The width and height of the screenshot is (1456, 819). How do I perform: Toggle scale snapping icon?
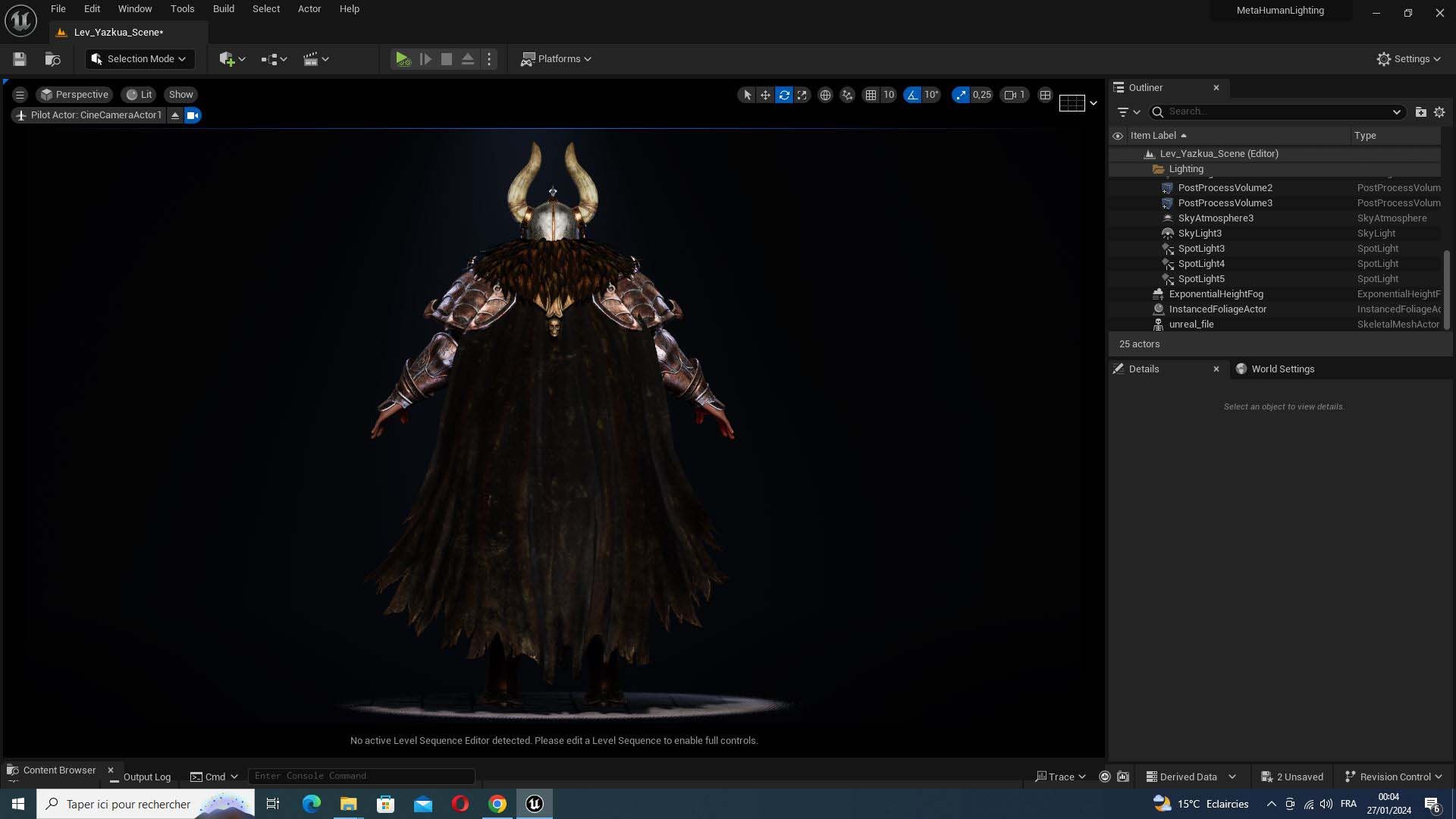(x=961, y=95)
